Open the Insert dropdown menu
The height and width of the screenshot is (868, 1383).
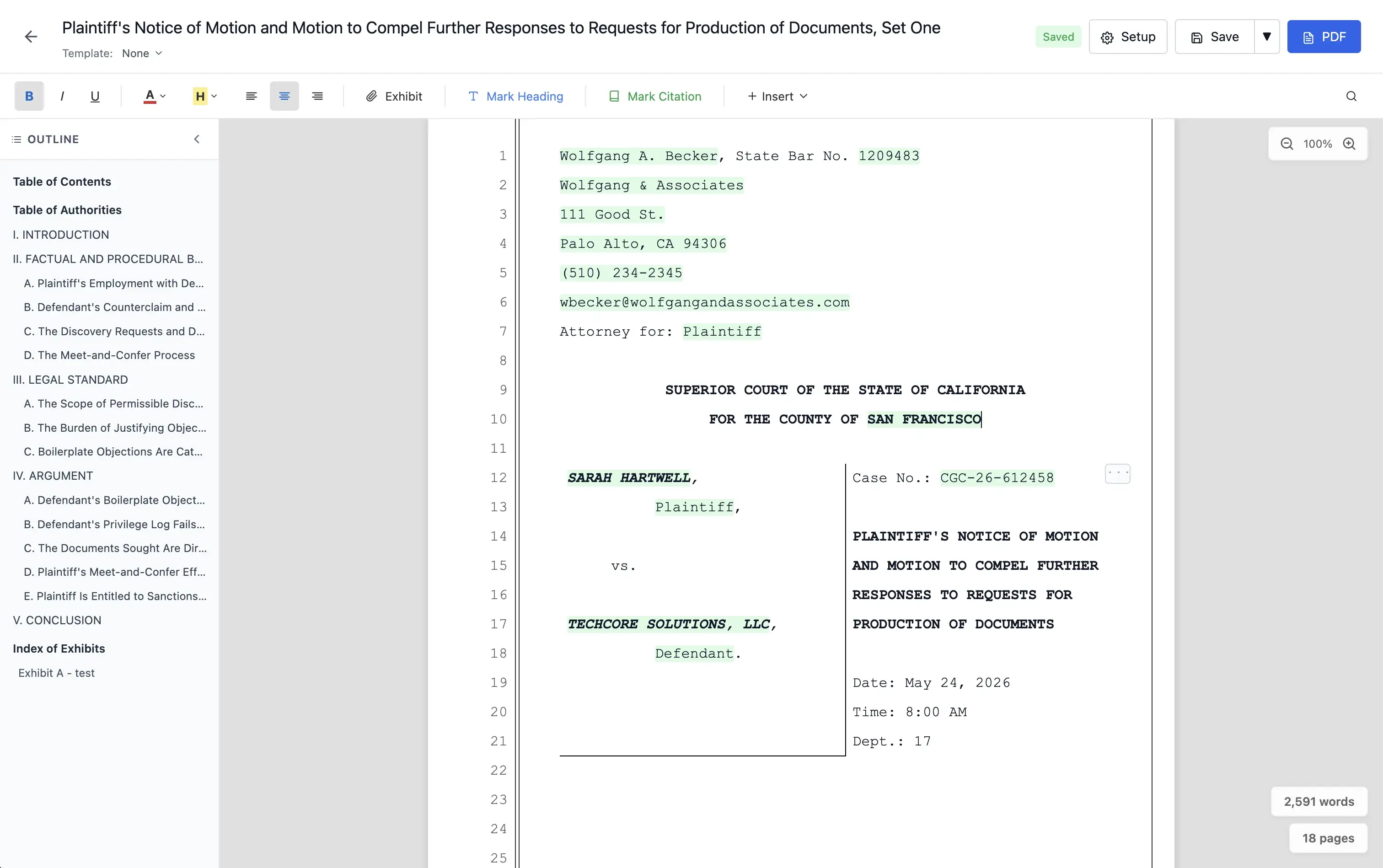(777, 96)
